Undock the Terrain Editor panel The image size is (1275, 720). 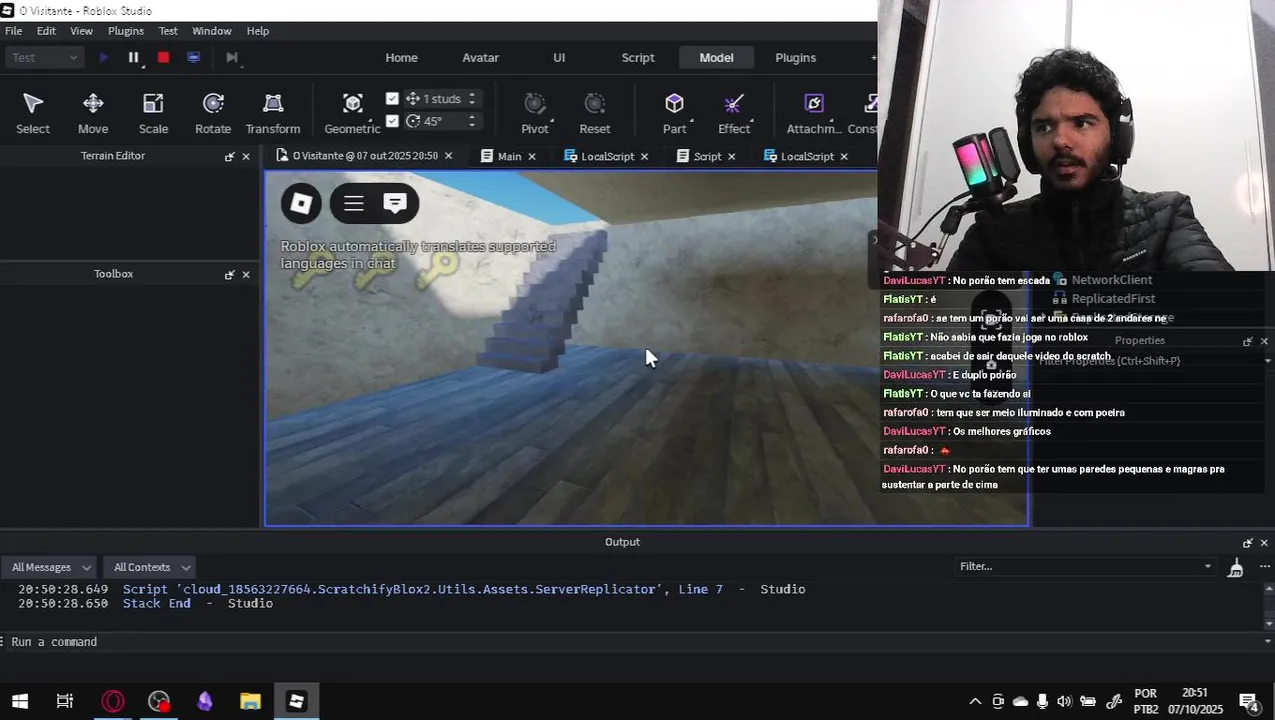pos(229,156)
